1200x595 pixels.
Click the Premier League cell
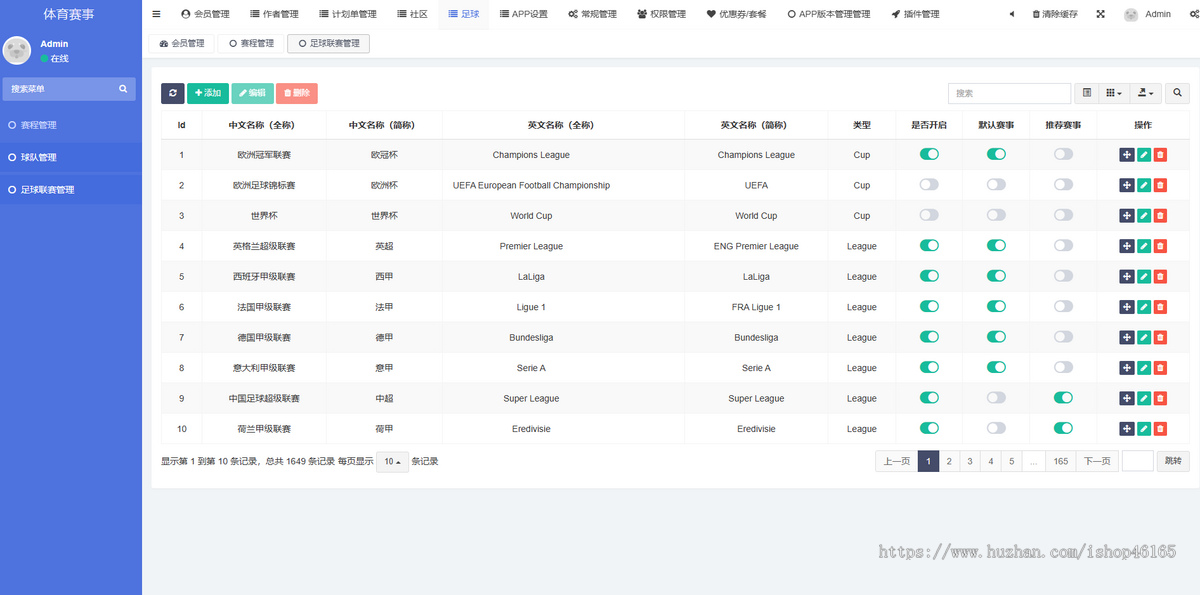531,246
